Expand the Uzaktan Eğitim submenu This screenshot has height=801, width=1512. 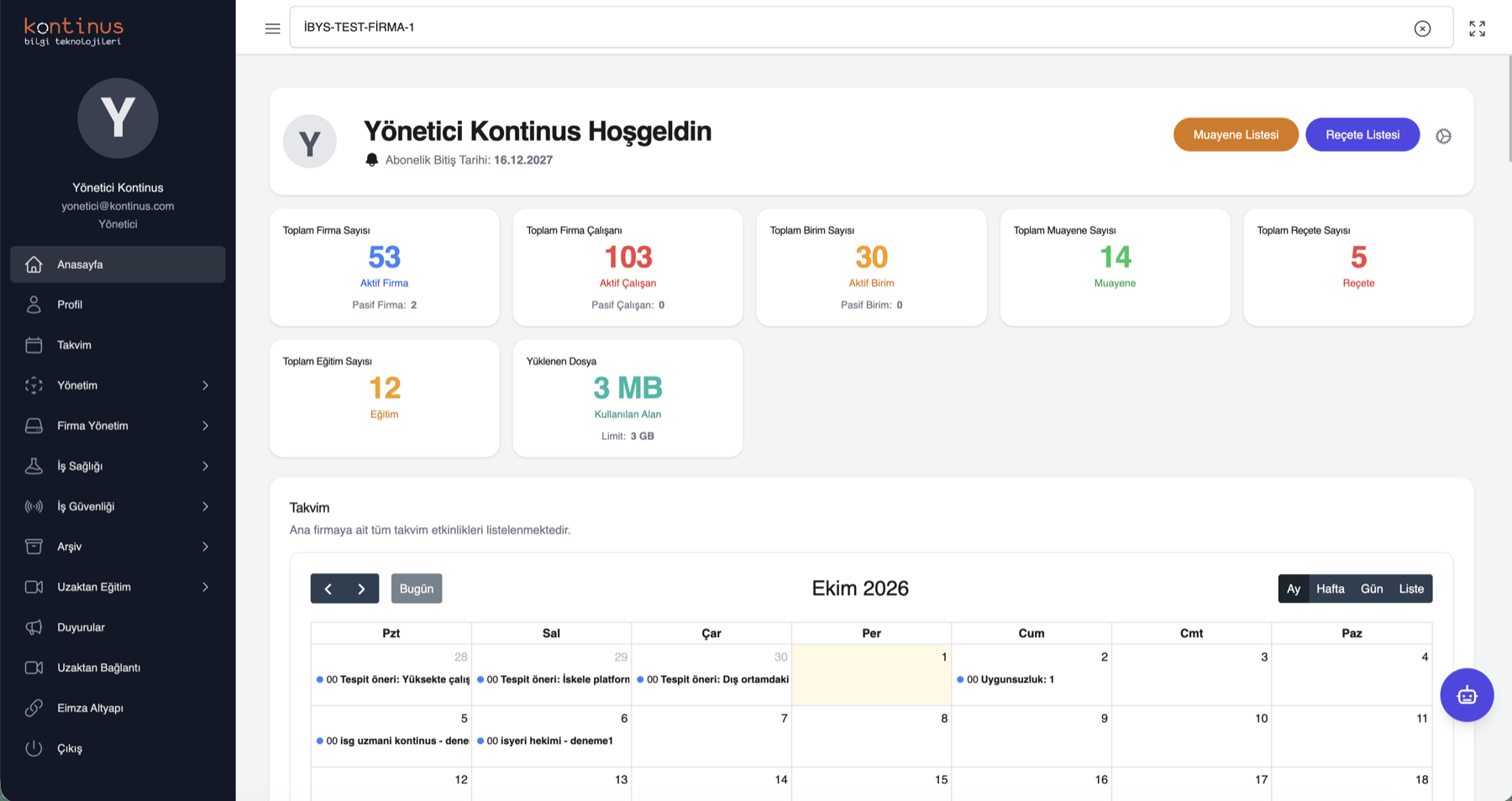pyautogui.click(x=118, y=587)
